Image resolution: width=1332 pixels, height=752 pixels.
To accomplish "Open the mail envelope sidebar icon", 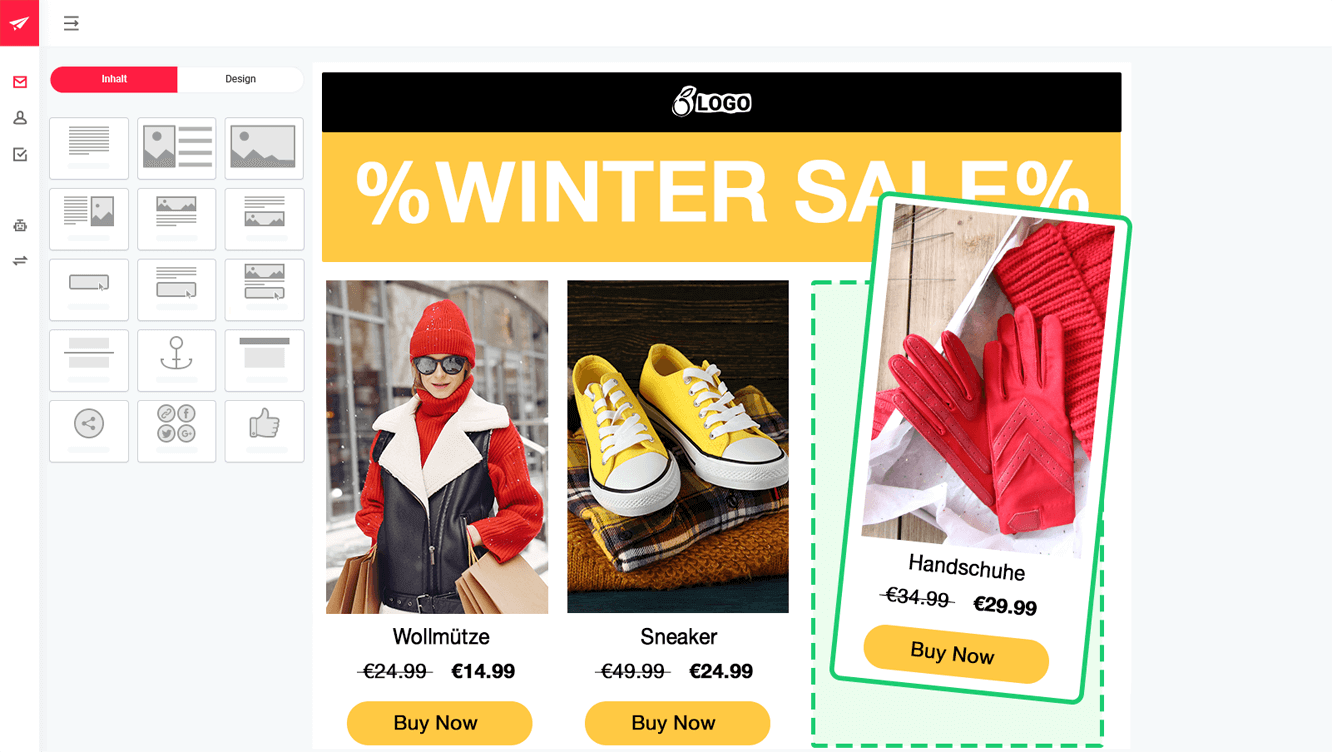I will [x=20, y=82].
